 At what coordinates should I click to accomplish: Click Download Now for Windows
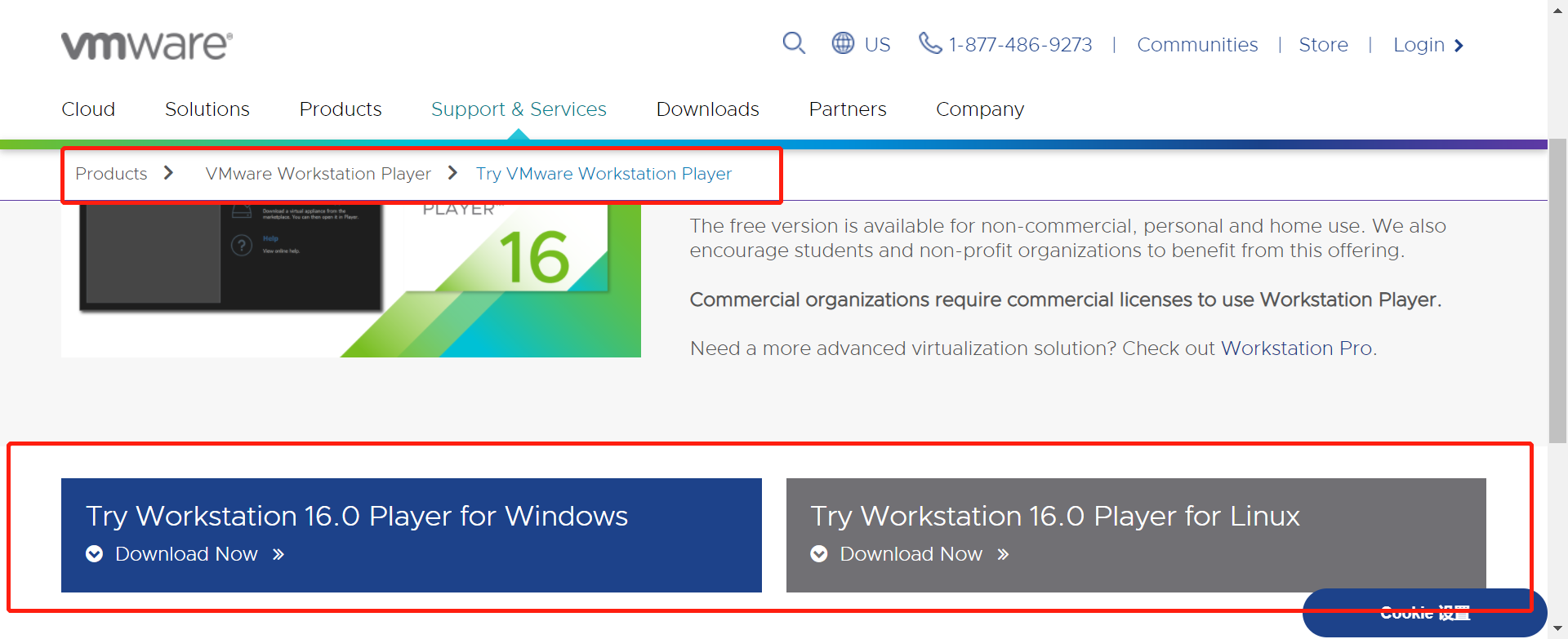[x=186, y=554]
